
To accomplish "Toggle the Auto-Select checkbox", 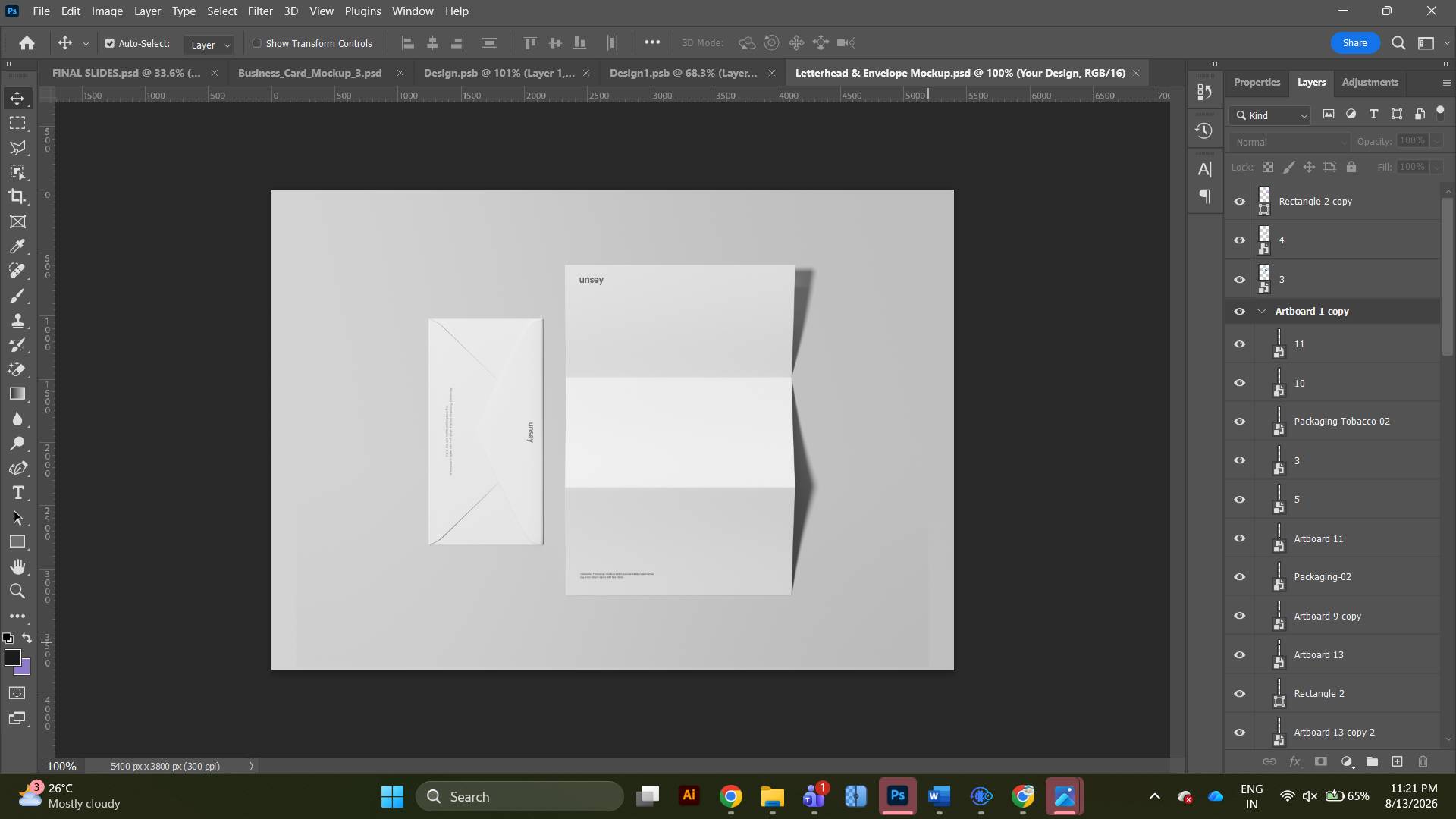I will 109,43.
